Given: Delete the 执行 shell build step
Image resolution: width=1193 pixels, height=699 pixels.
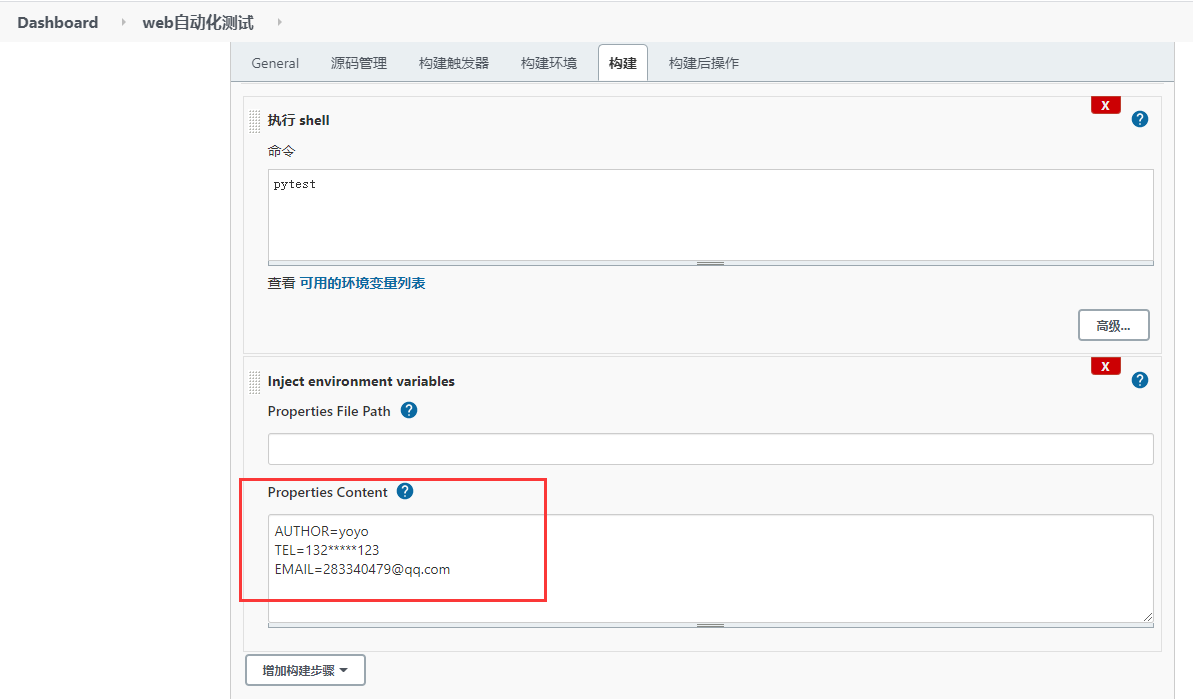Looking at the screenshot, I should pyautogui.click(x=1105, y=104).
